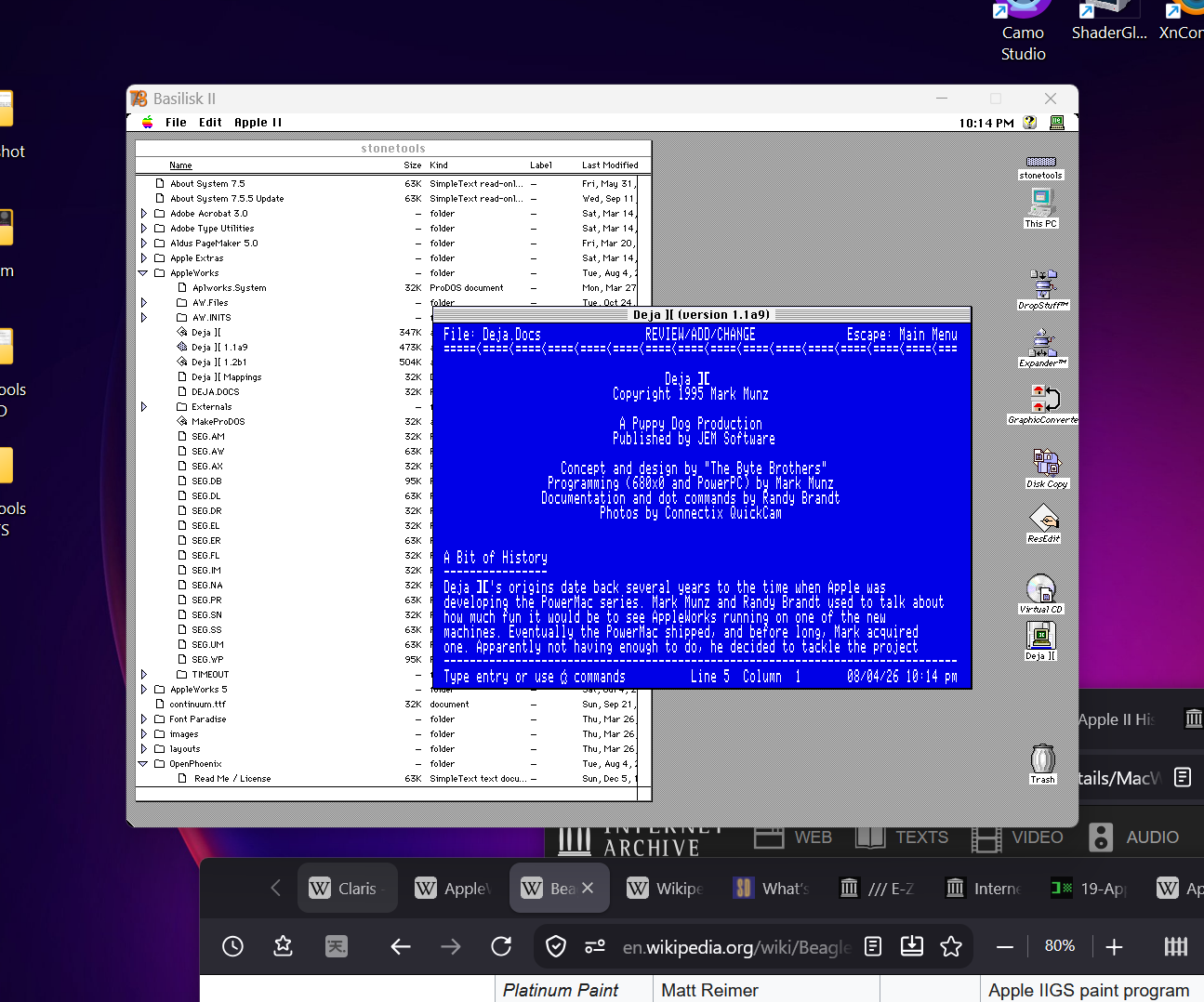Select the DropStuff icon on the Mac desktop
1204x1002 pixels.
1043,289
